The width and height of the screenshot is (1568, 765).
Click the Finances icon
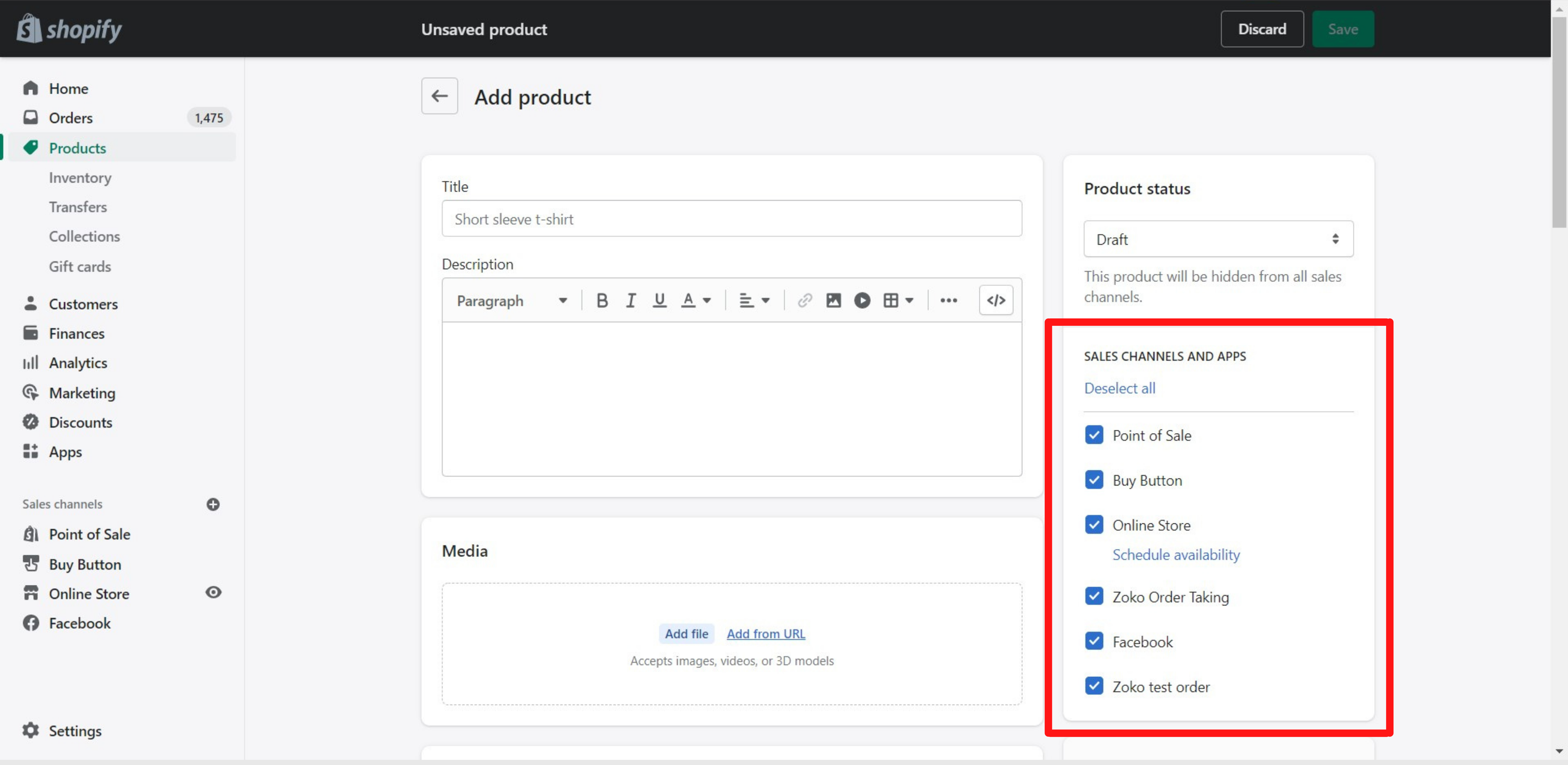30,333
